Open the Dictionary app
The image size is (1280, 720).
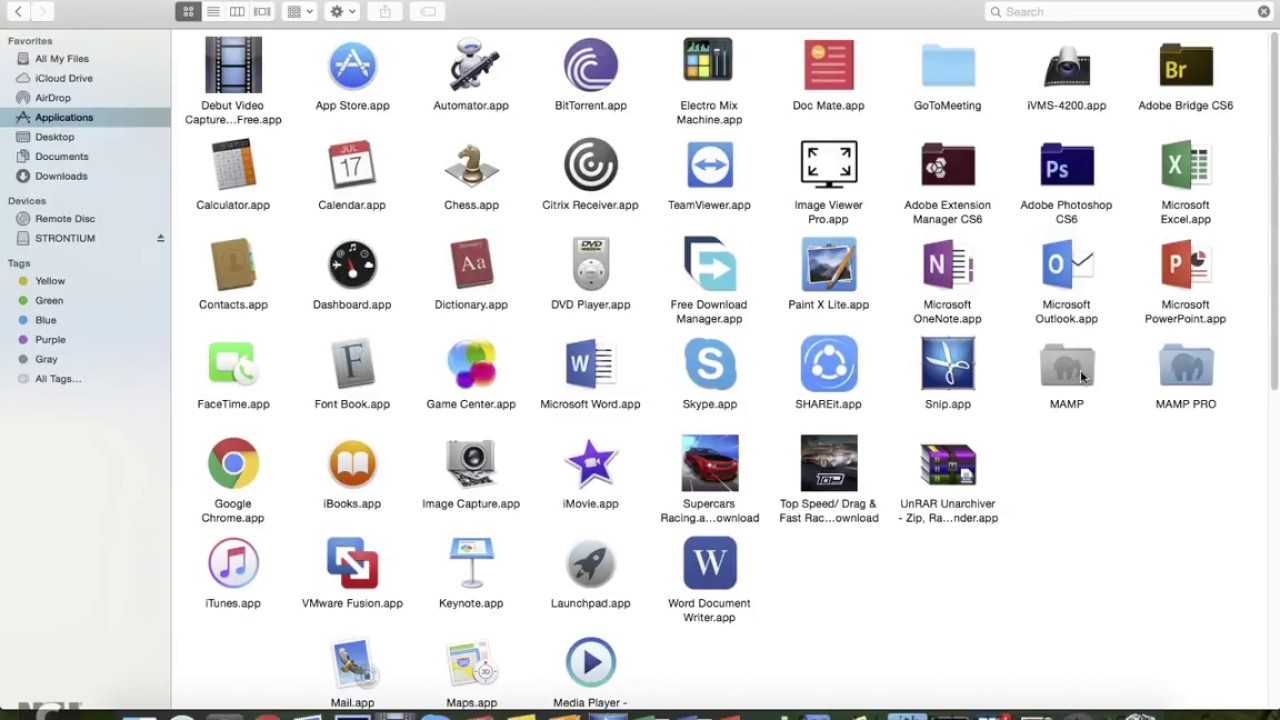pos(471,265)
